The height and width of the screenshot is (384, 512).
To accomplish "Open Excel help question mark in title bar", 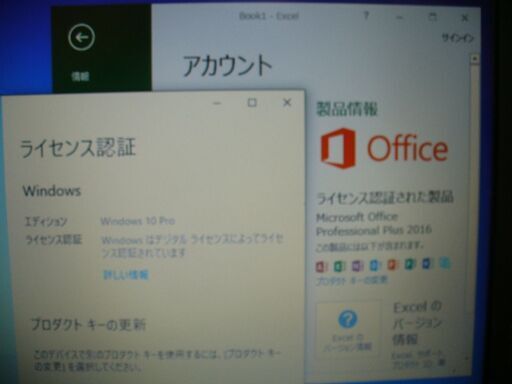I will click(366, 15).
